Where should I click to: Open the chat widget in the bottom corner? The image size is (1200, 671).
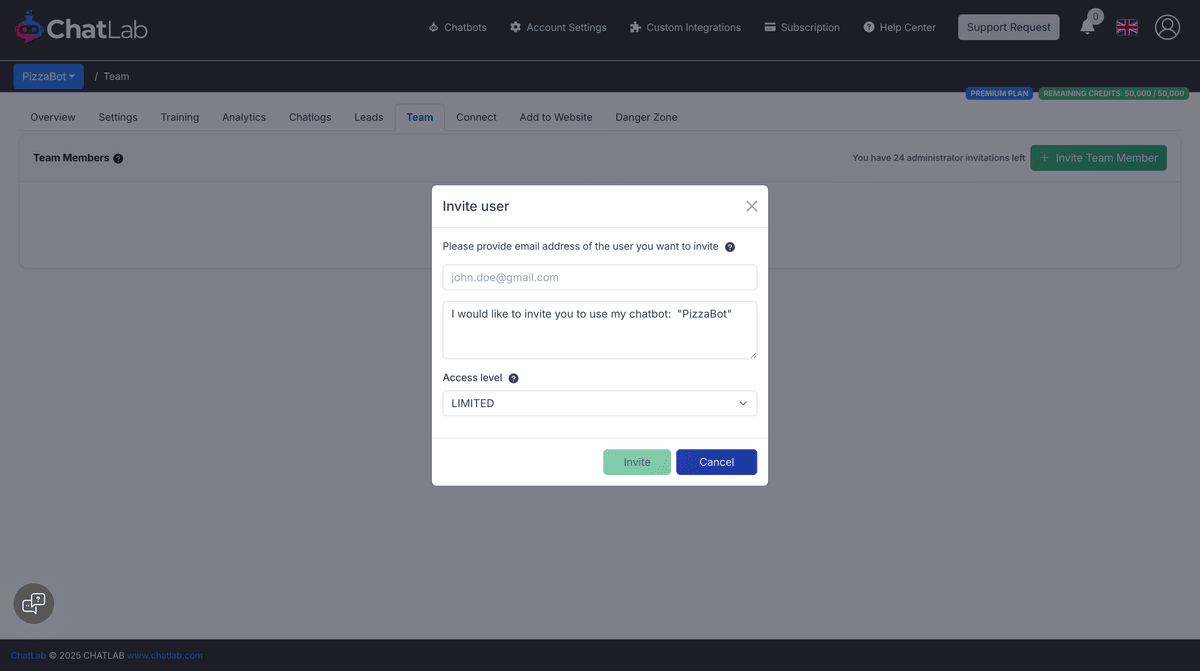coord(33,603)
